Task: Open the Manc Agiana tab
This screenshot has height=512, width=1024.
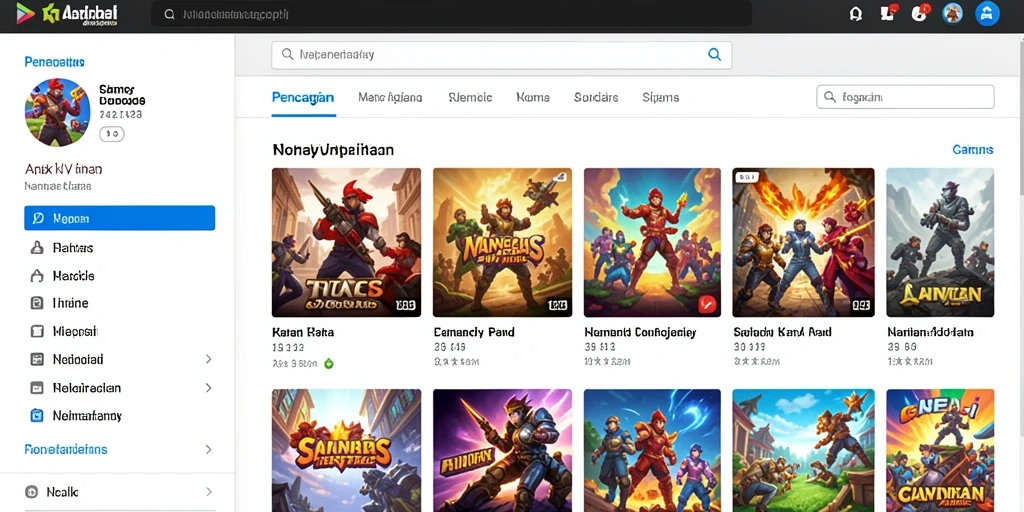Action: (x=390, y=97)
